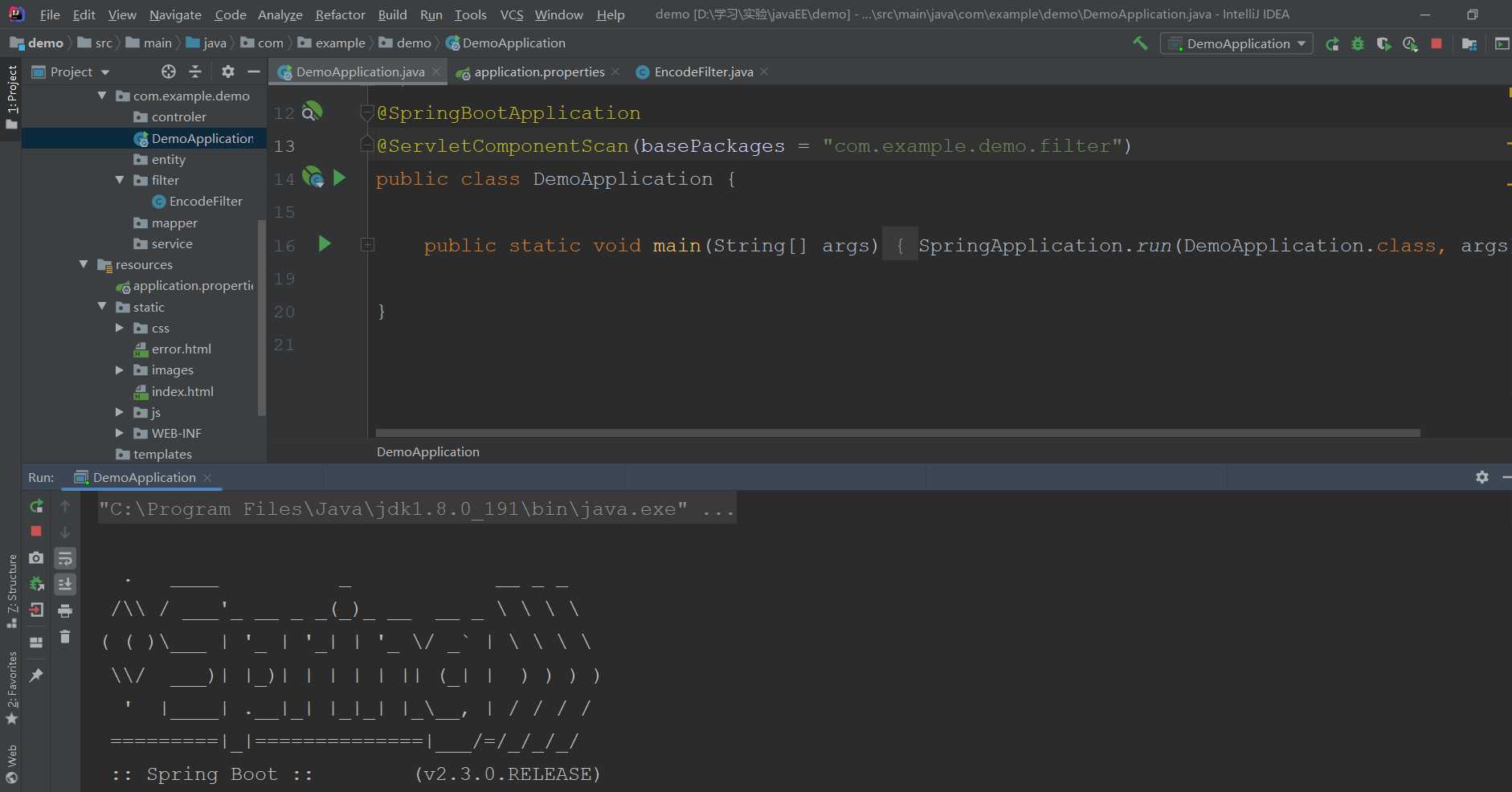
Task: Open 2: Favorites tool window
Action: (11, 688)
